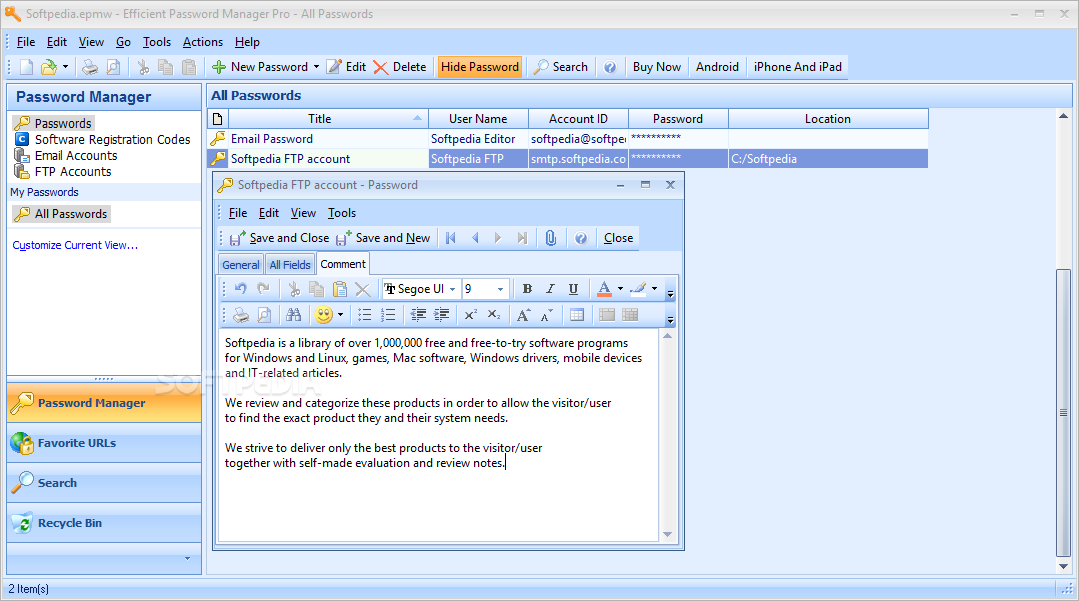Open the Actions menu in main window

tap(202, 42)
